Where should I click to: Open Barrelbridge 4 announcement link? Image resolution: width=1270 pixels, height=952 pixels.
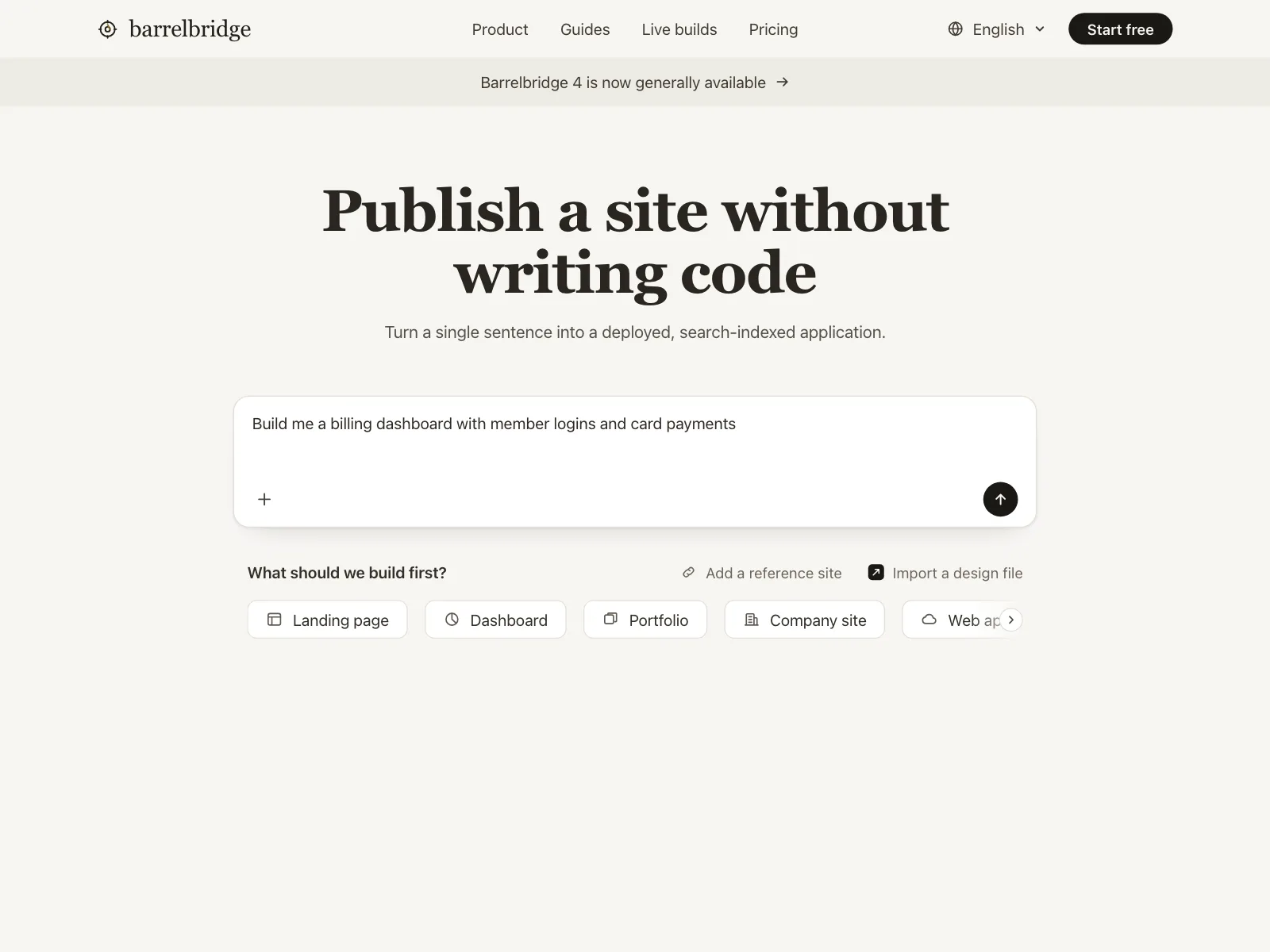click(x=635, y=83)
